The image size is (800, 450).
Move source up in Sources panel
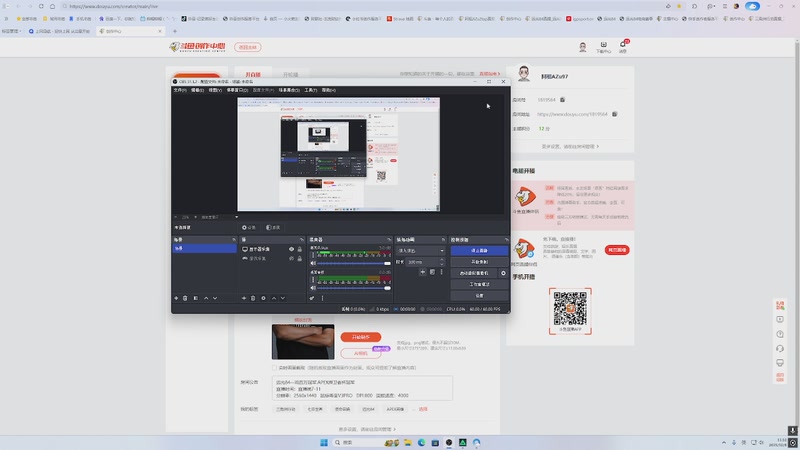(x=273, y=298)
